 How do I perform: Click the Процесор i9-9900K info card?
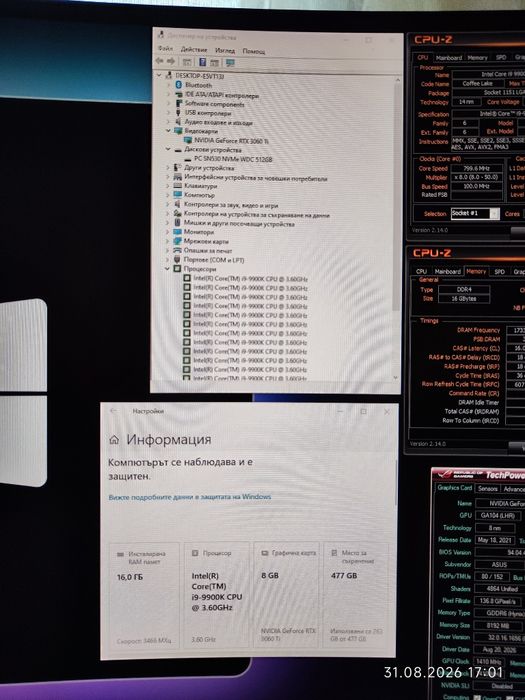[217, 596]
